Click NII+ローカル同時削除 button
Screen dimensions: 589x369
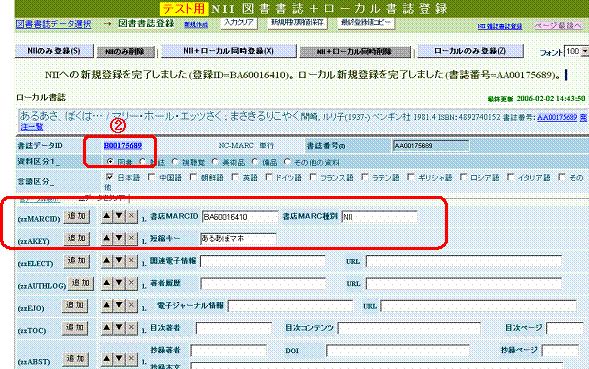(355, 52)
